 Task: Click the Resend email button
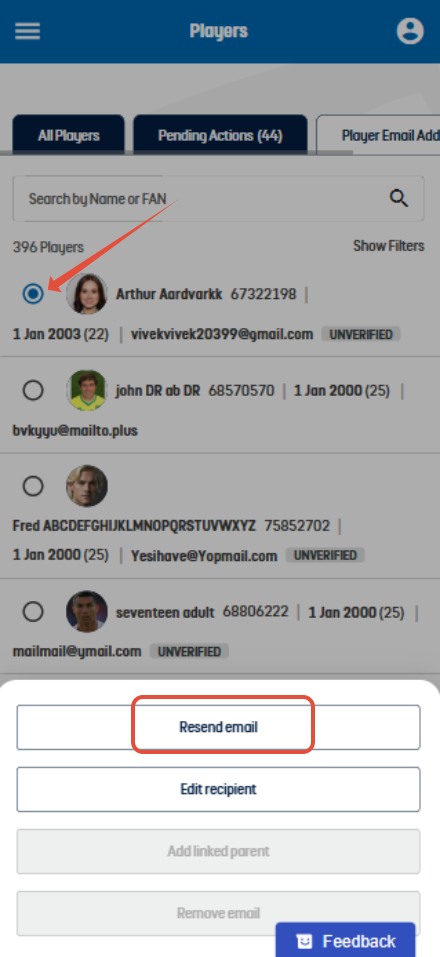click(x=218, y=728)
